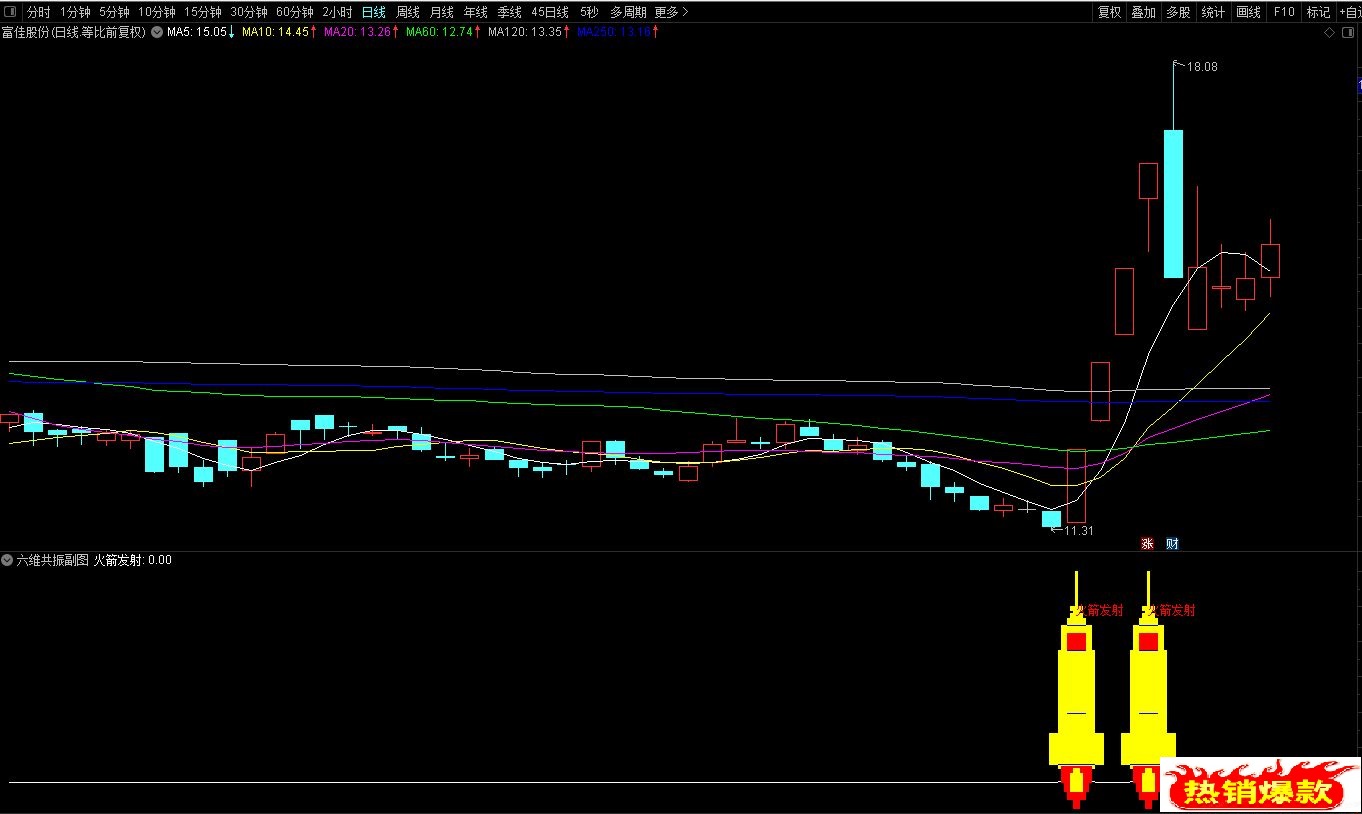This screenshot has width=1362, height=814.
Task: Click the 叠加 overlay button
Action: [x=1143, y=12]
